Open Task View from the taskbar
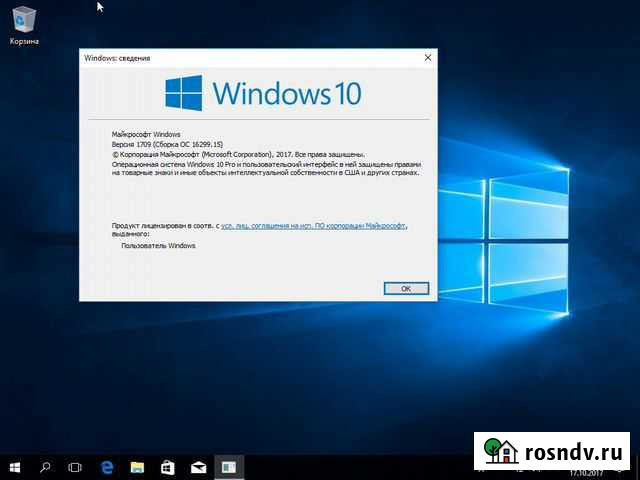Viewport: 640px width, 480px height. [x=75, y=467]
